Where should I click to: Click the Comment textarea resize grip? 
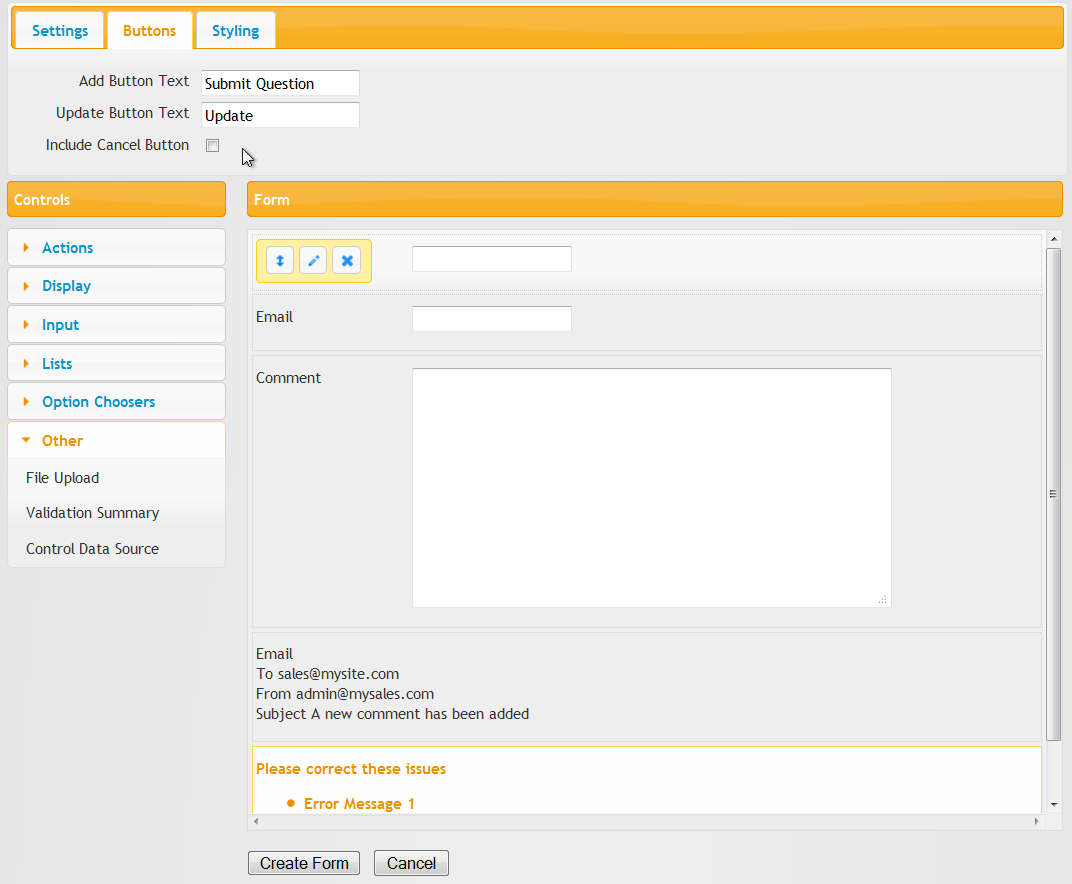click(883, 600)
